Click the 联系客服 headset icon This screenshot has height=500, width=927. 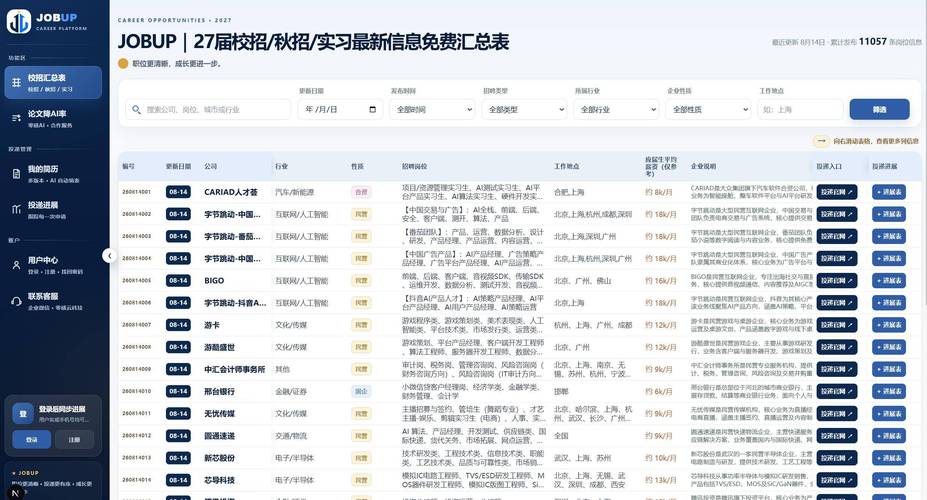[17, 301]
